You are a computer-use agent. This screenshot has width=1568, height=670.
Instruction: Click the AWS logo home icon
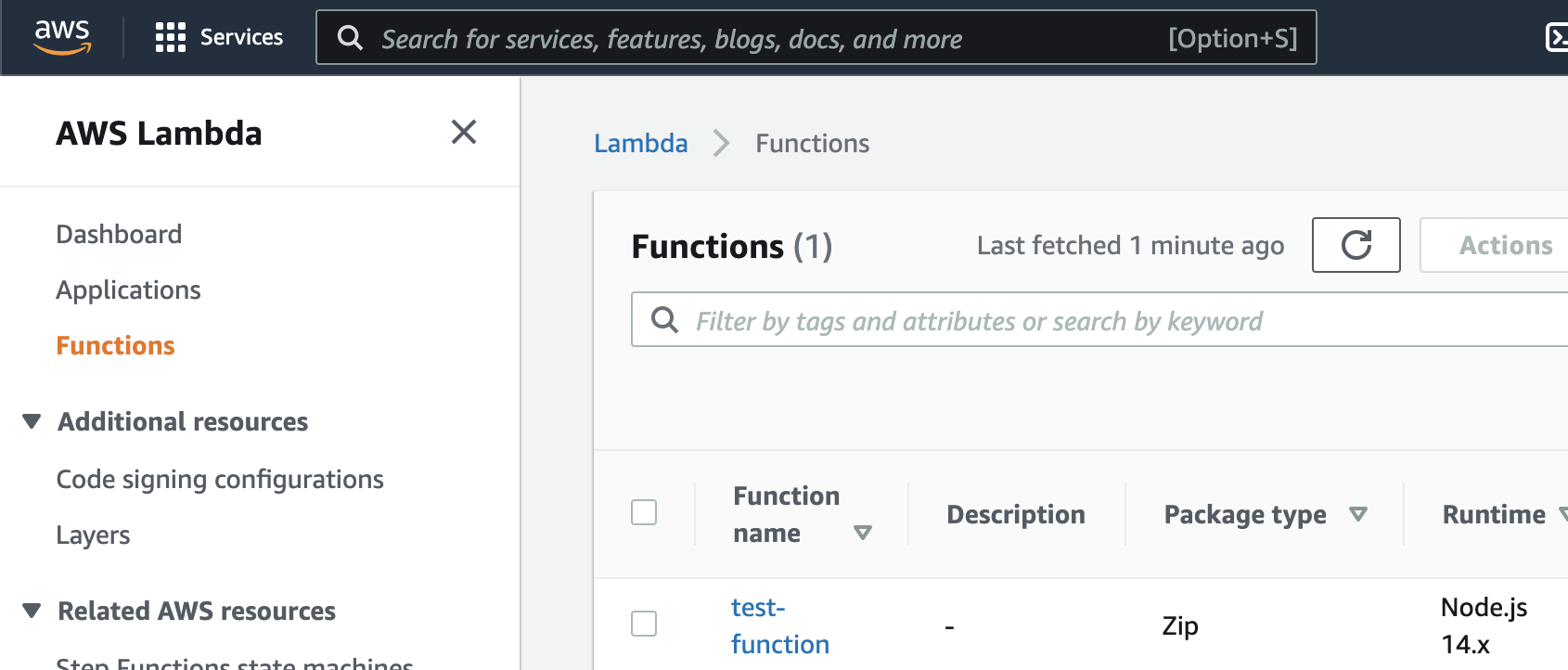(x=62, y=37)
